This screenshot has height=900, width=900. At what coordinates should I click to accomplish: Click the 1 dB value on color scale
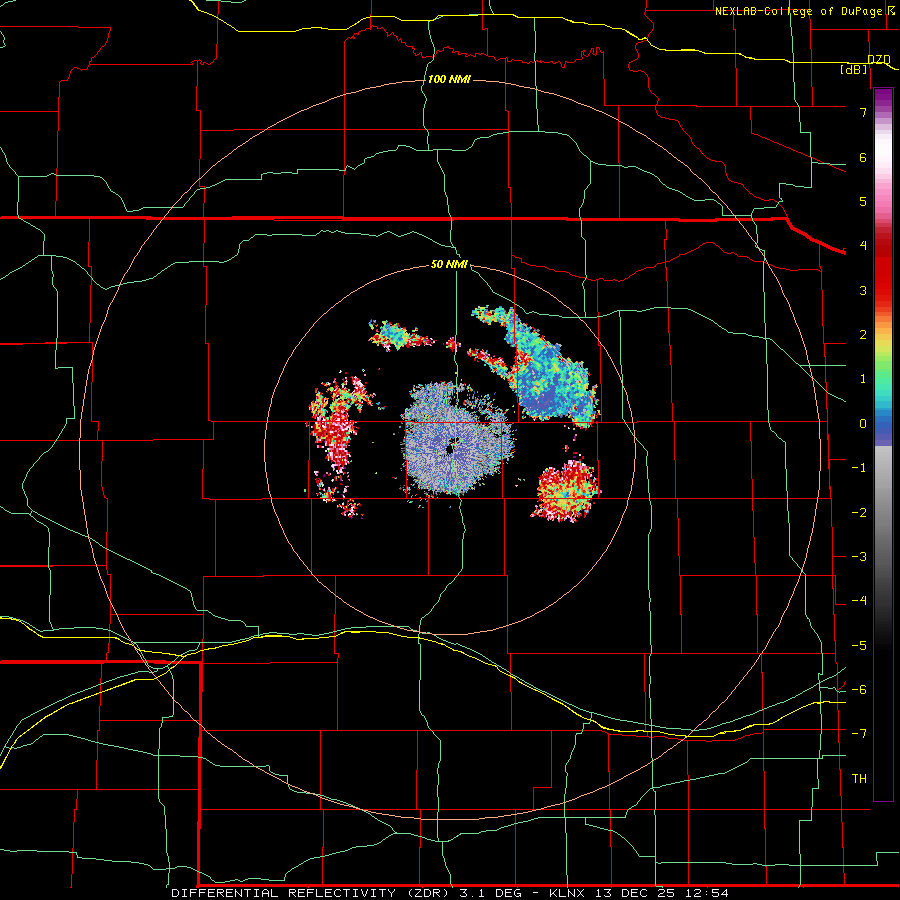coord(863,379)
